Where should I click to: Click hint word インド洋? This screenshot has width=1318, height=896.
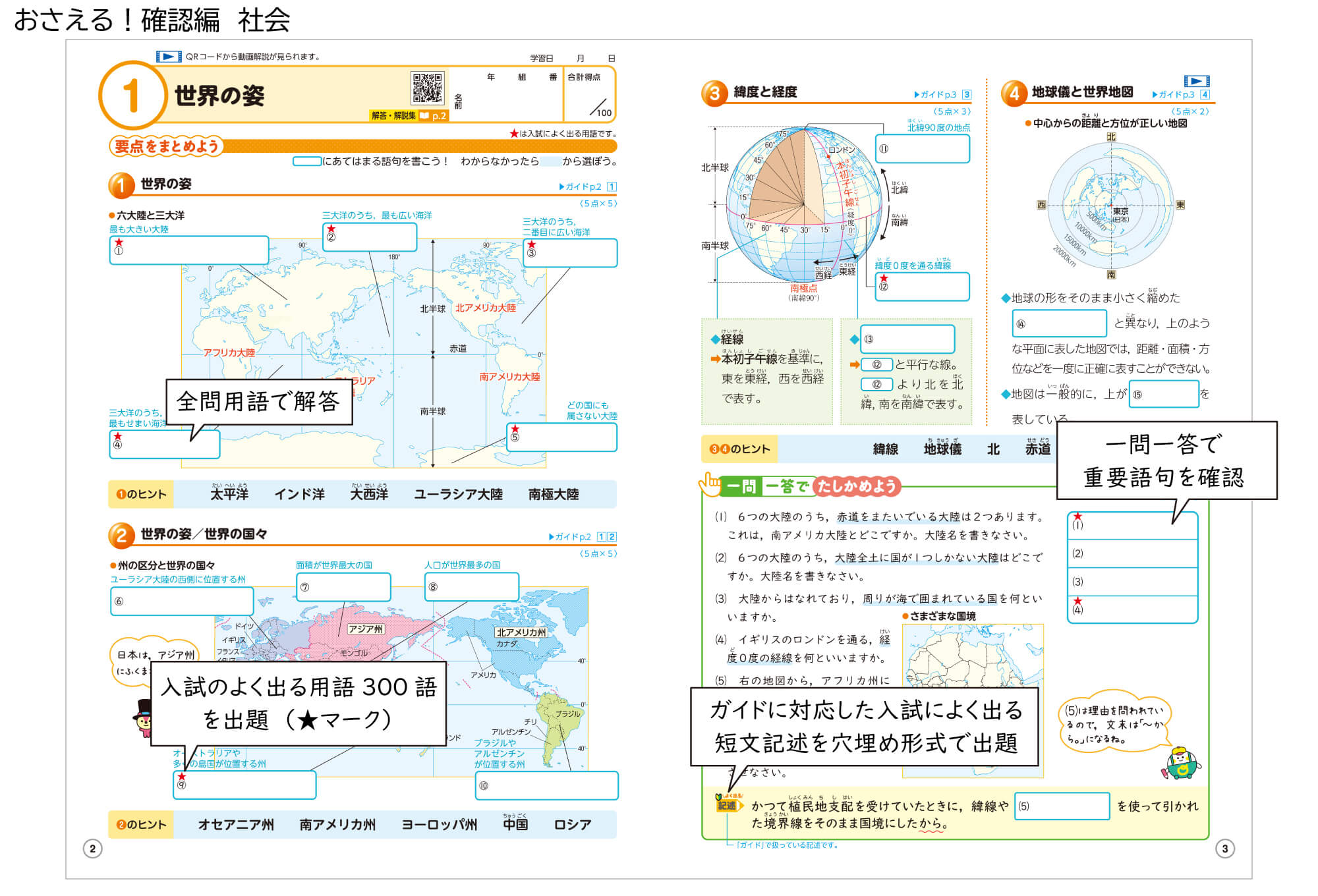coord(300,494)
